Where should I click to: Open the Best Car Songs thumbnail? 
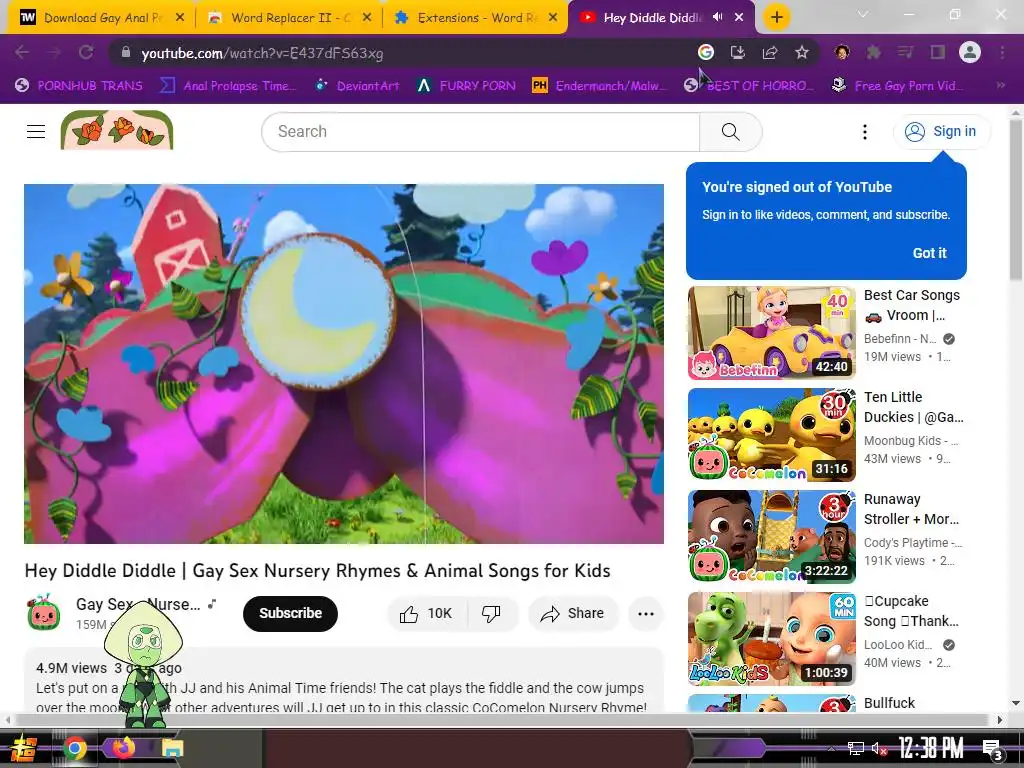tap(771, 333)
